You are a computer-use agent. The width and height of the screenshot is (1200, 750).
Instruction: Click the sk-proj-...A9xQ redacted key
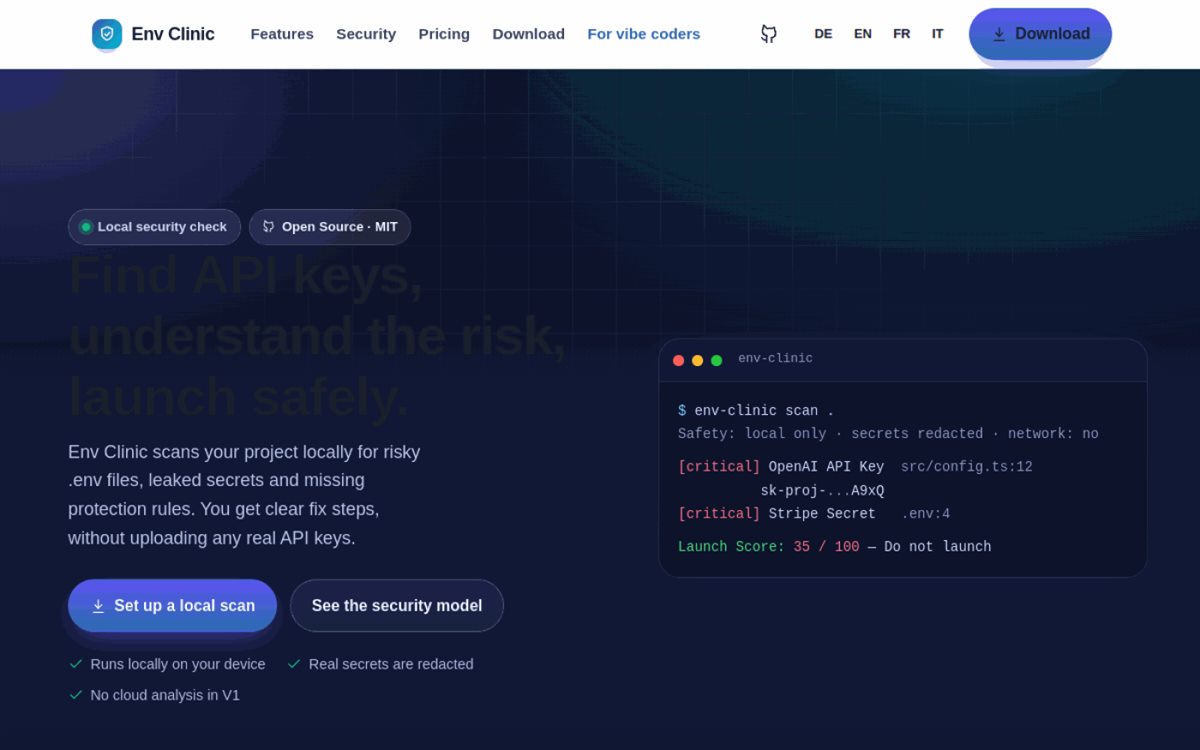tap(822, 491)
